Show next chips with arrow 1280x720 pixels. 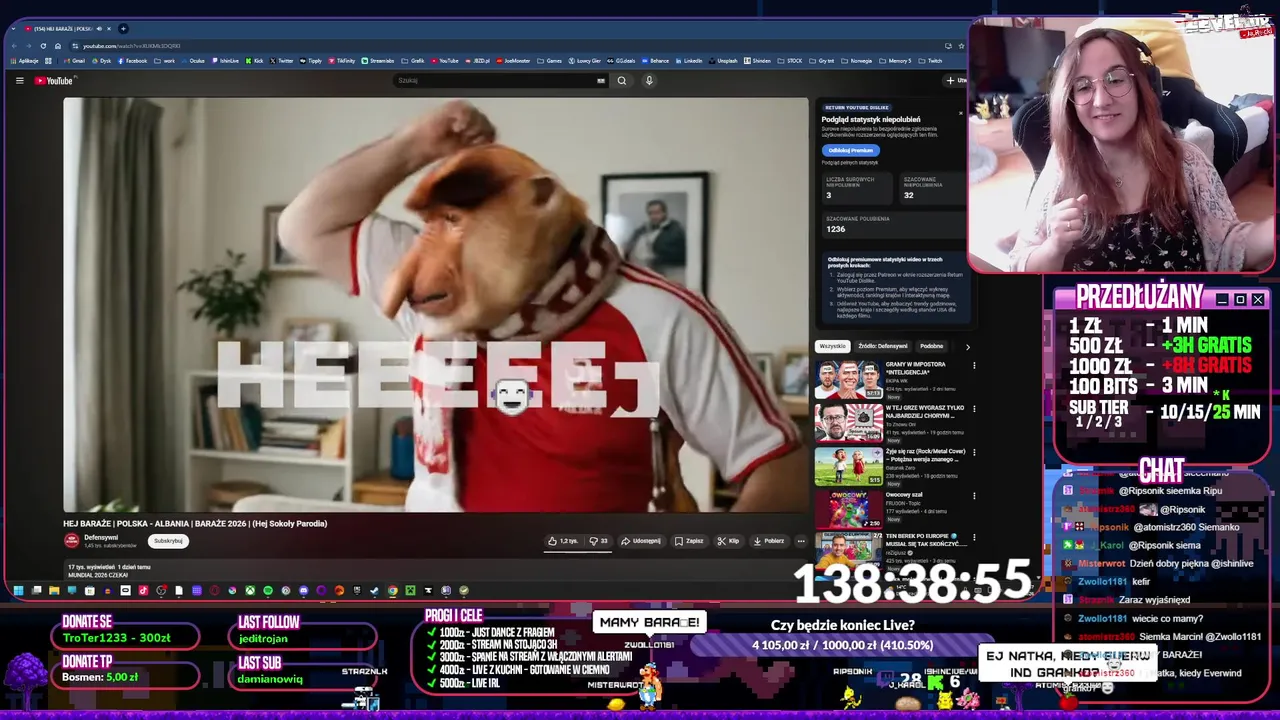click(967, 346)
